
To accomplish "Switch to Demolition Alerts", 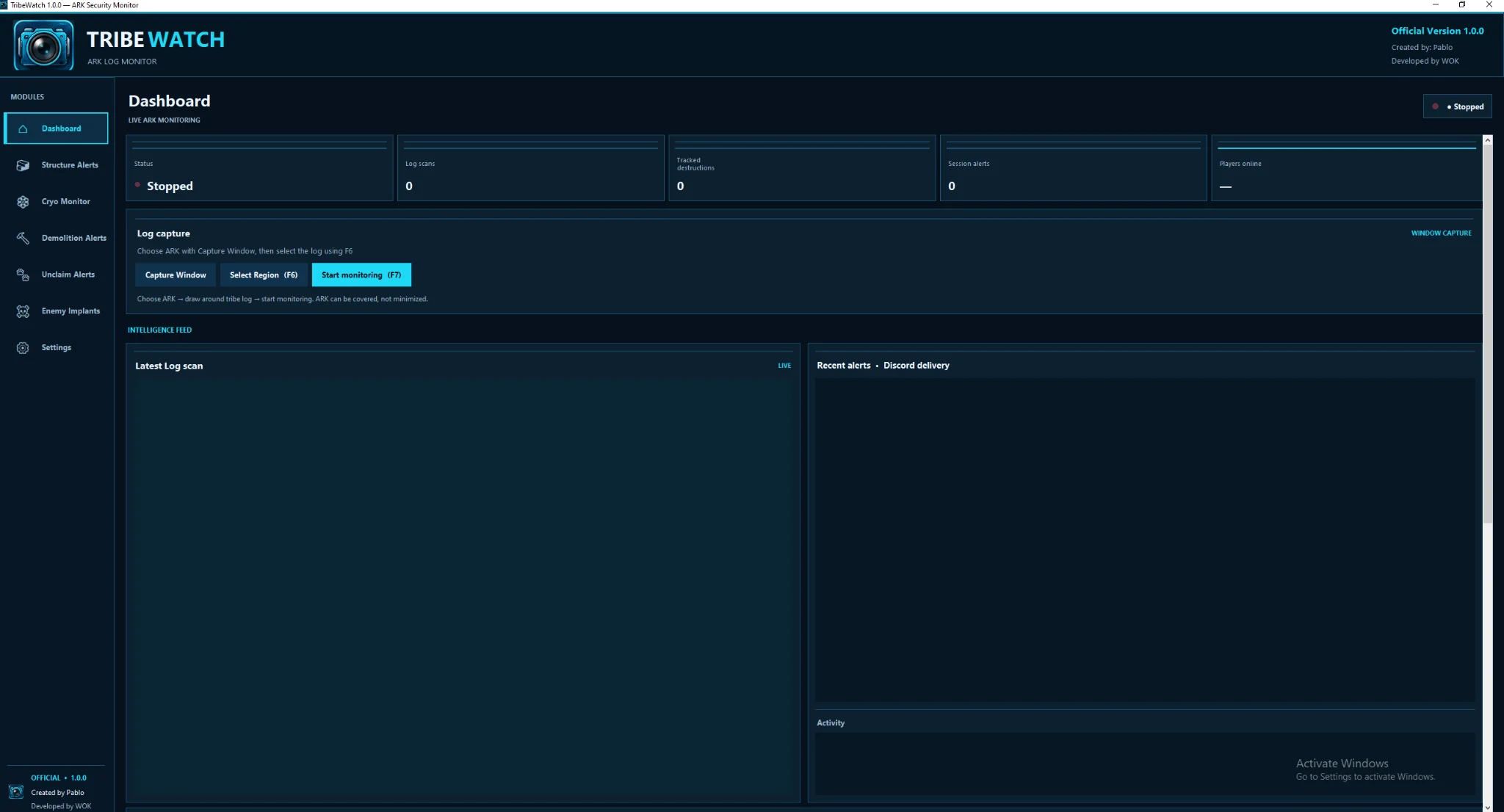I will pos(56,238).
